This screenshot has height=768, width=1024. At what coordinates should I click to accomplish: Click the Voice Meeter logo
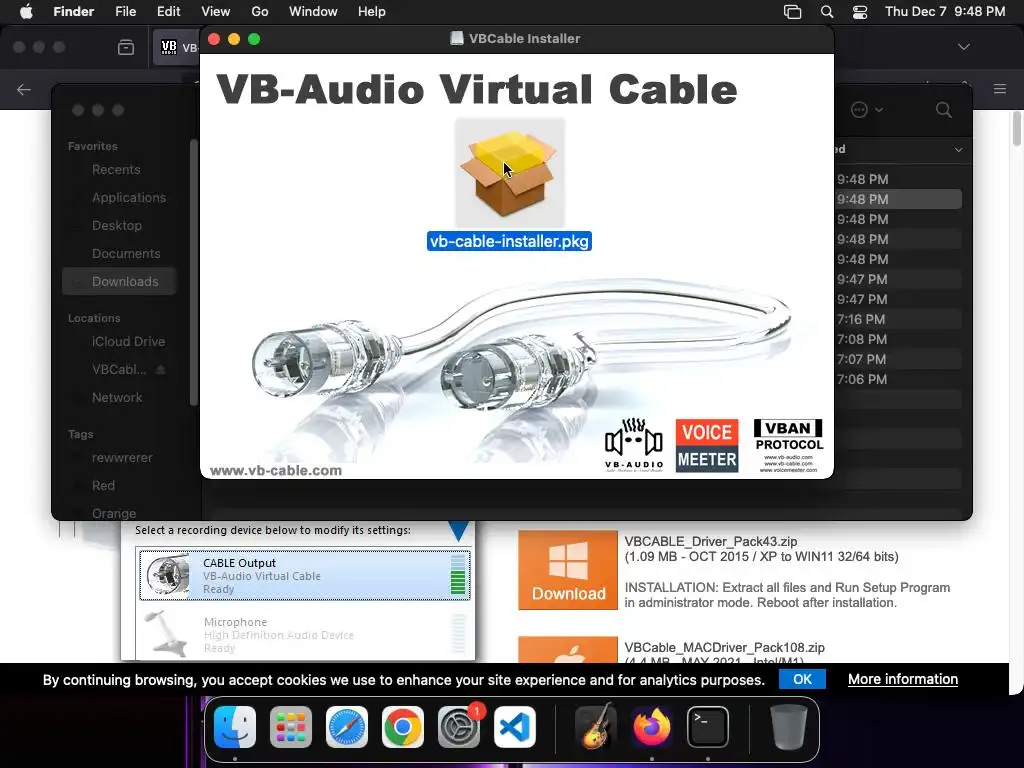click(707, 445)
